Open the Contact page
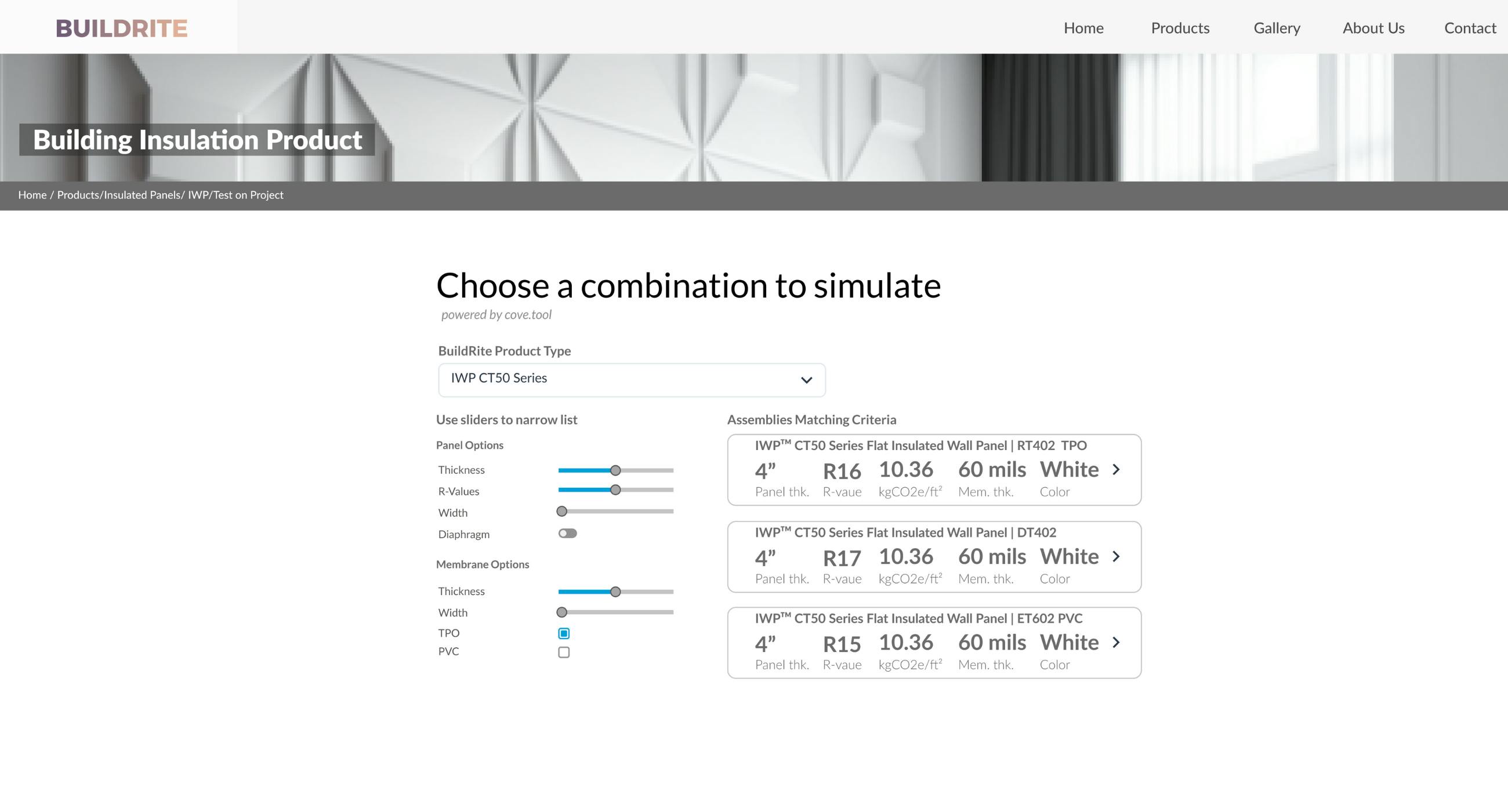 click(1469, 28)
